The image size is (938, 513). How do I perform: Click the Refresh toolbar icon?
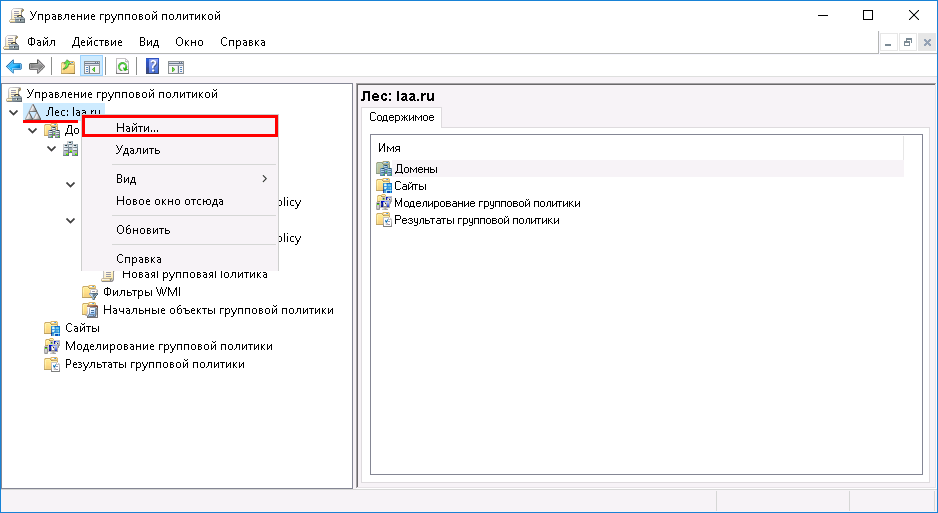click(122, 67)
